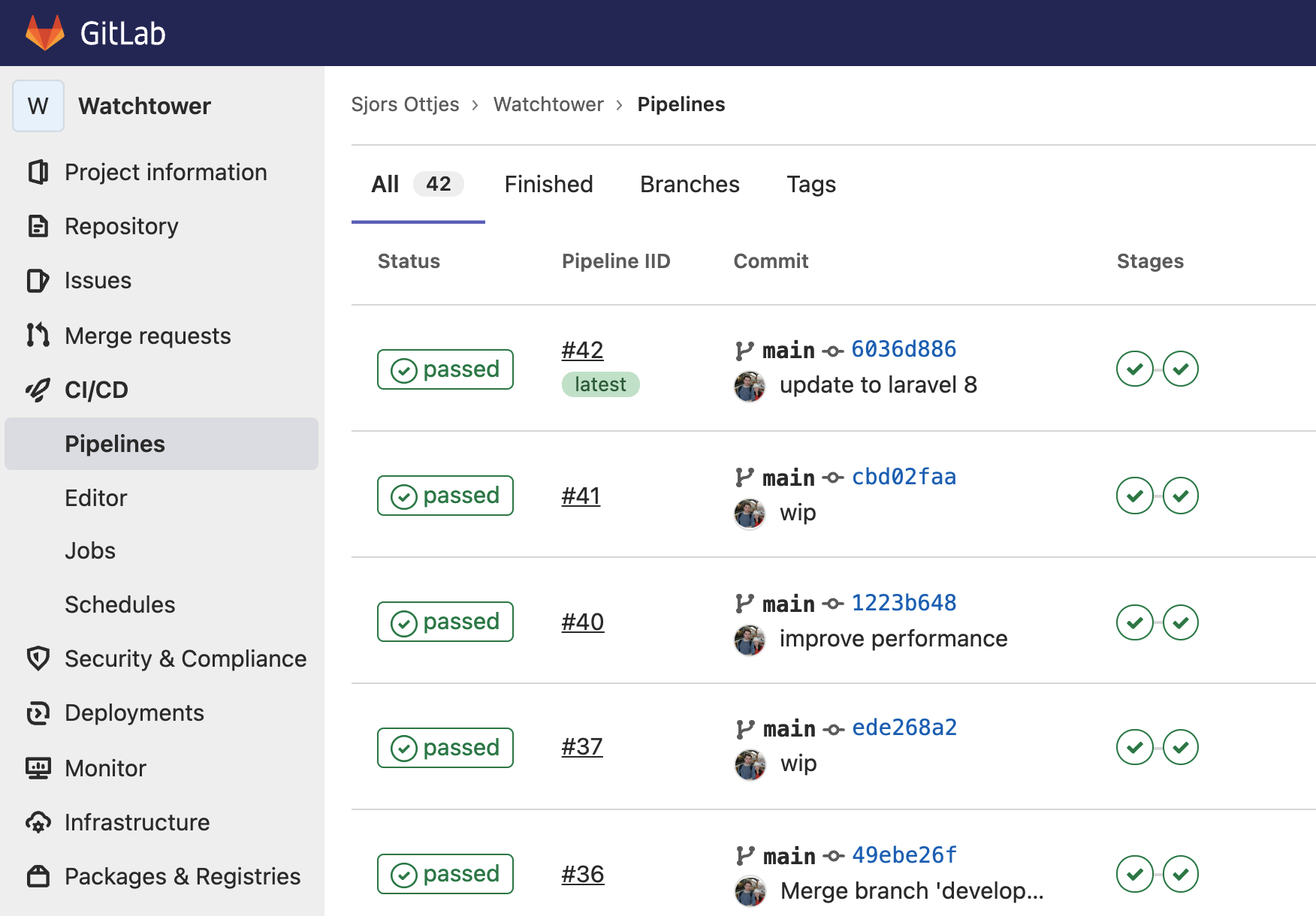Click the Project information sidebar icon

[38, 172]
